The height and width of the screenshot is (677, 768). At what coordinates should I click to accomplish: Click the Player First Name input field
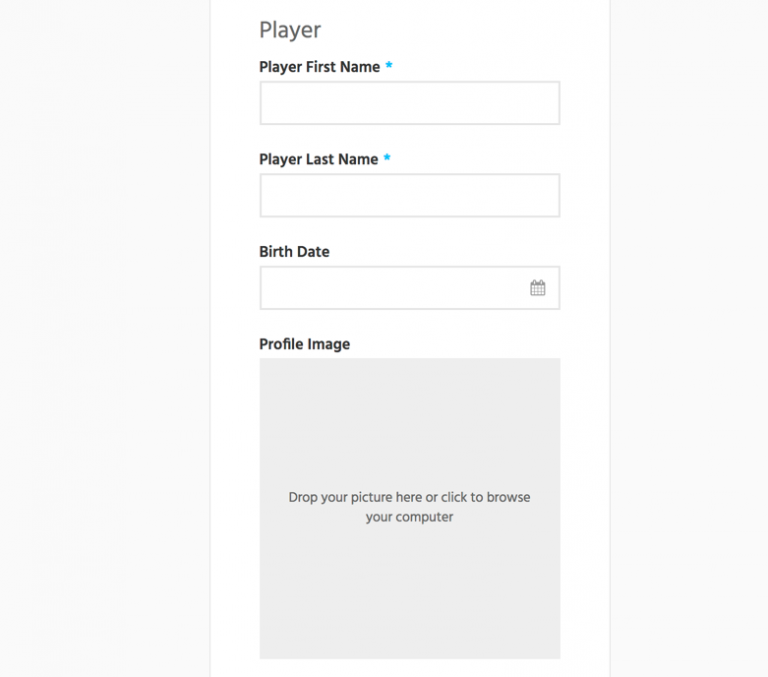(409, 103)
